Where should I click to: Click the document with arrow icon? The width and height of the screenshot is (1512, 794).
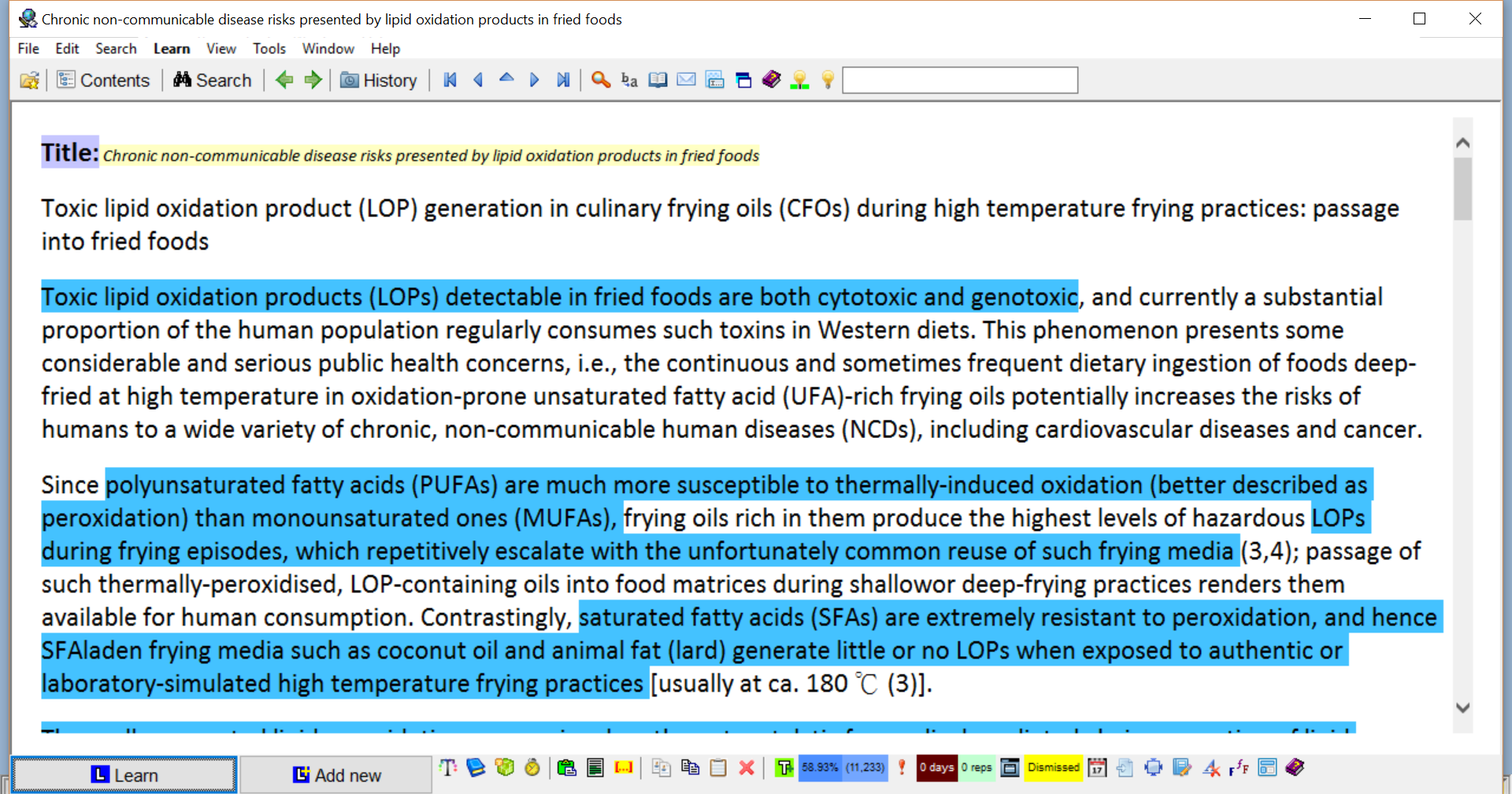[x=1125, y=767]
